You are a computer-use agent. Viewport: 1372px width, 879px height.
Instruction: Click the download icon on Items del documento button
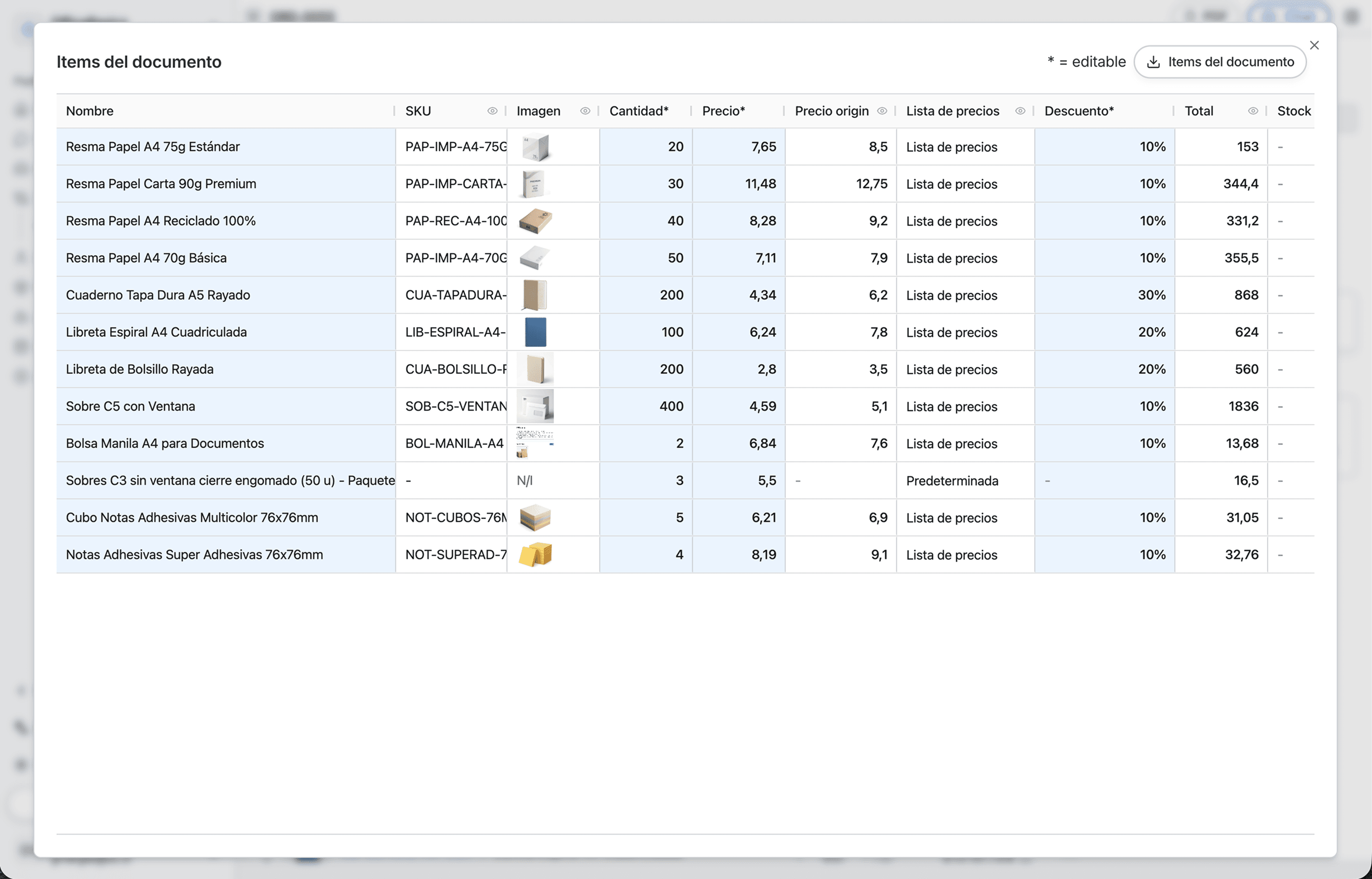(1155, 62)
